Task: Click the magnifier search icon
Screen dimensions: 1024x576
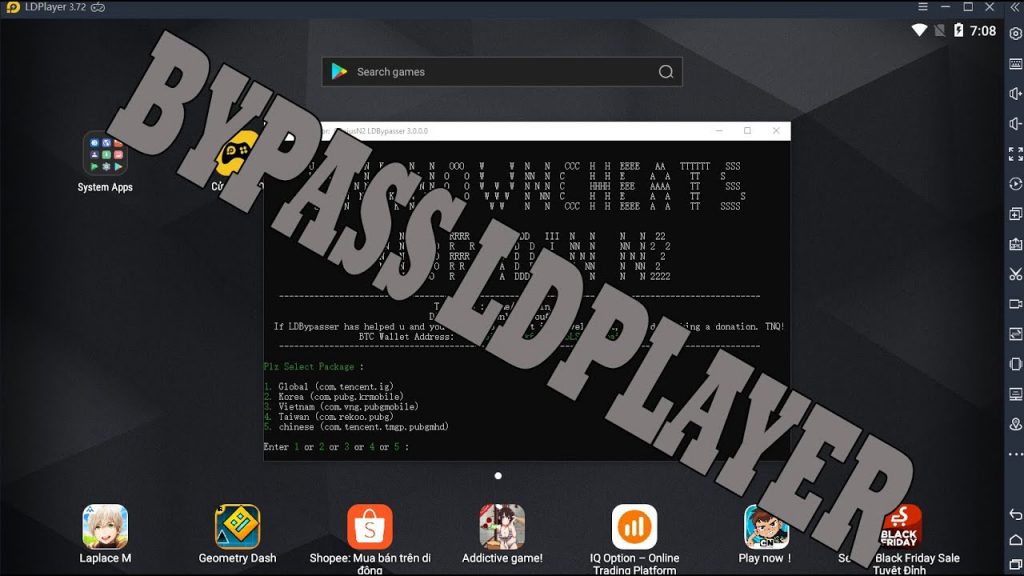Action: tap(665, 72)
